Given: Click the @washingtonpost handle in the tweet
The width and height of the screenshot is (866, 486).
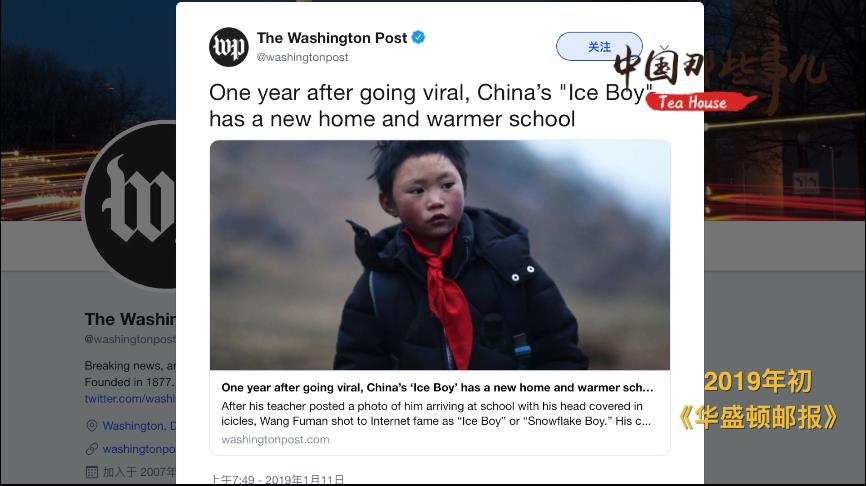Looking at the screenshot, I should (303, 57).
